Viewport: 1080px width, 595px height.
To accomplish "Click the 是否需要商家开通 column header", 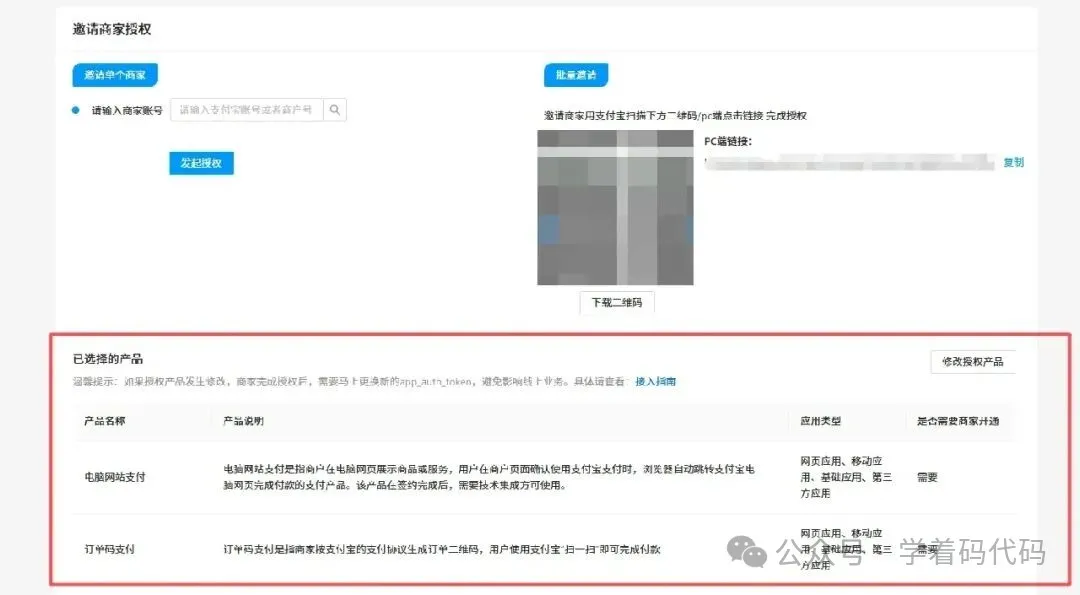I will coord(958,421).
